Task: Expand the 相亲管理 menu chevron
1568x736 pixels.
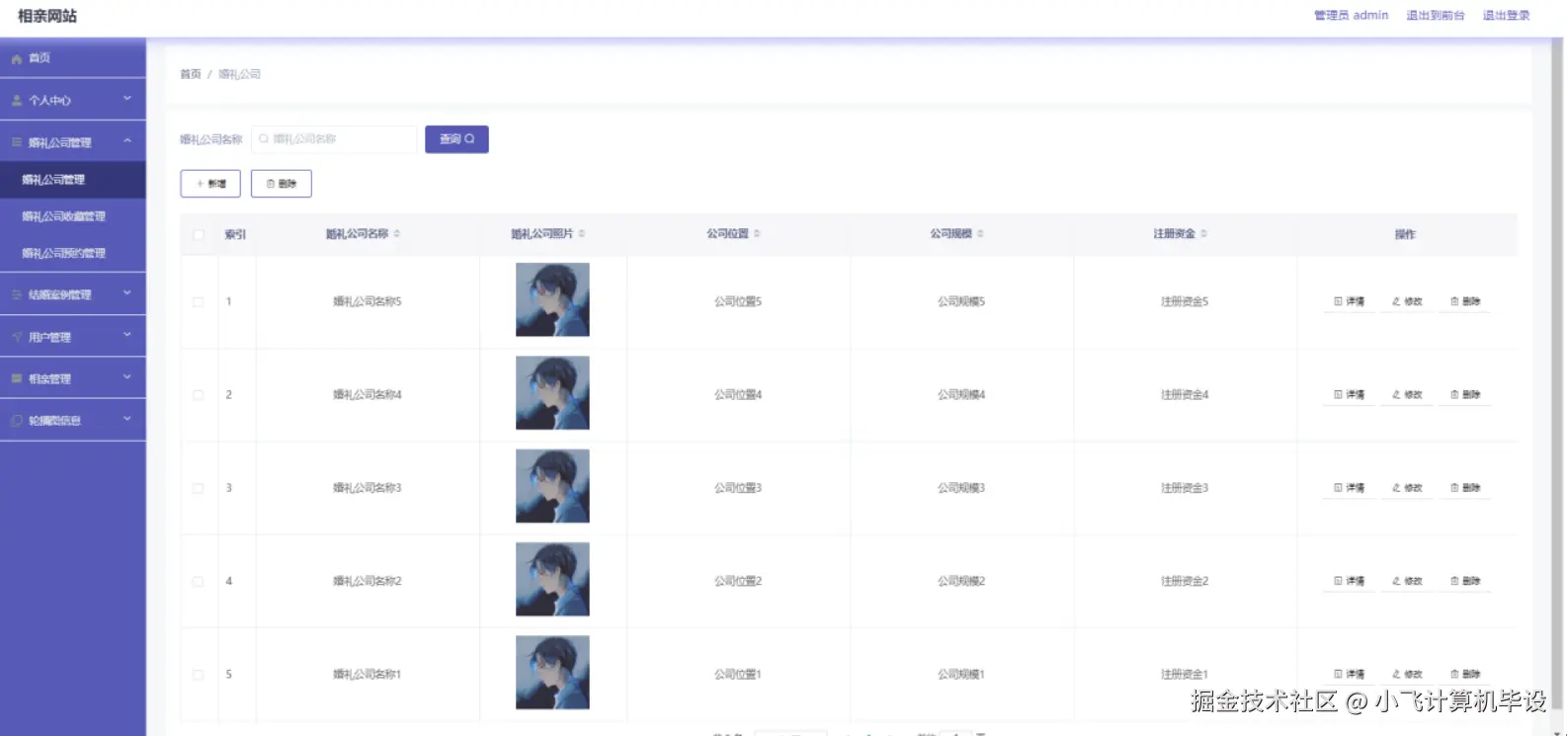Action: (x=127, y=377)
